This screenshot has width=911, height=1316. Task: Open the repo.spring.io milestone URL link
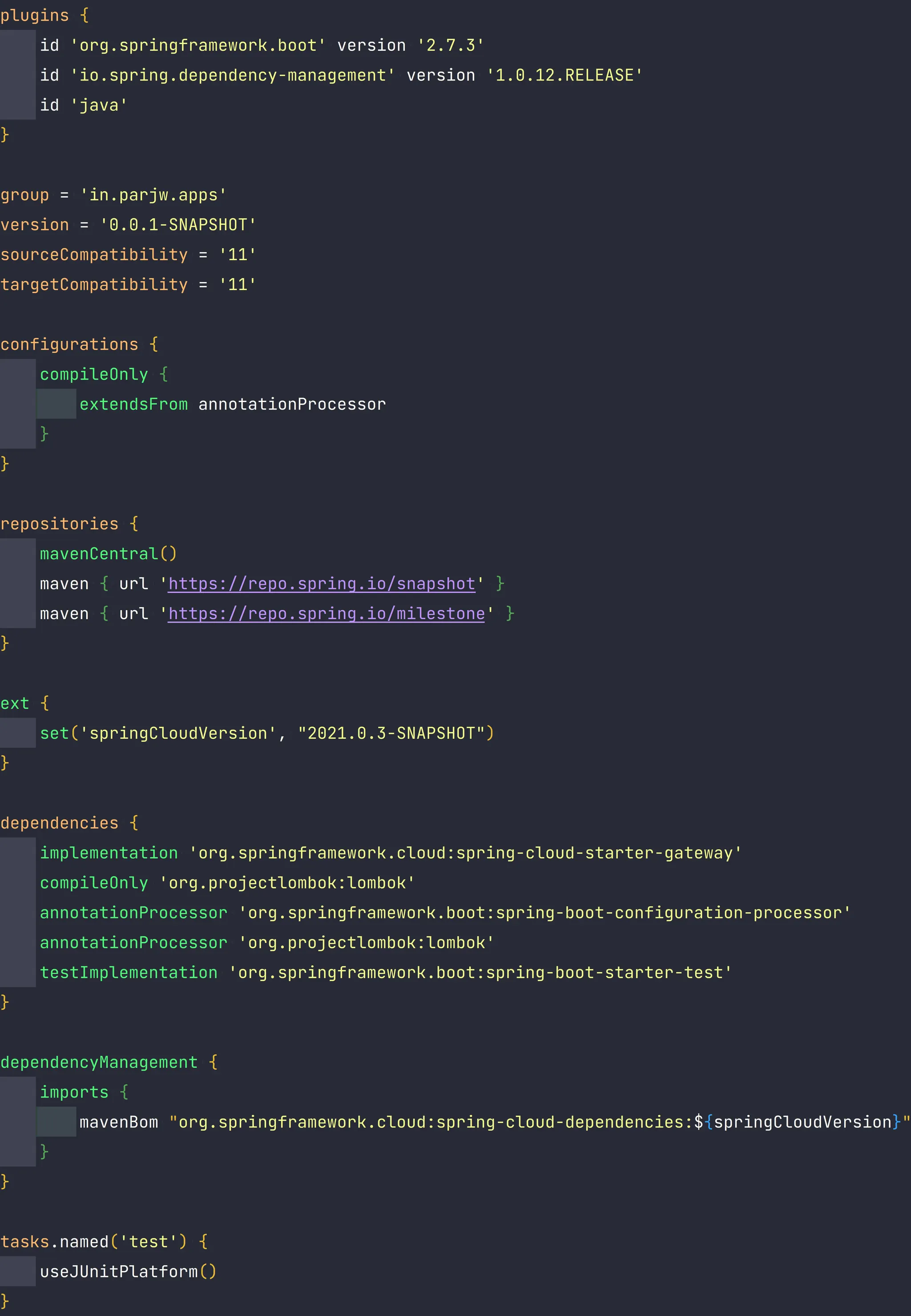[326, 613]
